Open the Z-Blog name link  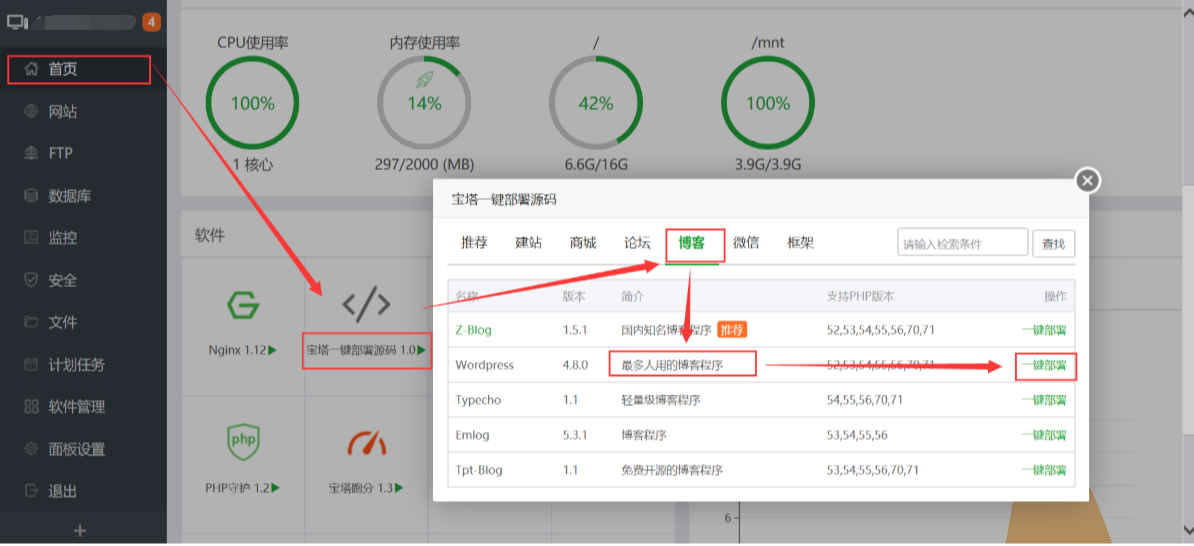(x=474, y=330)
